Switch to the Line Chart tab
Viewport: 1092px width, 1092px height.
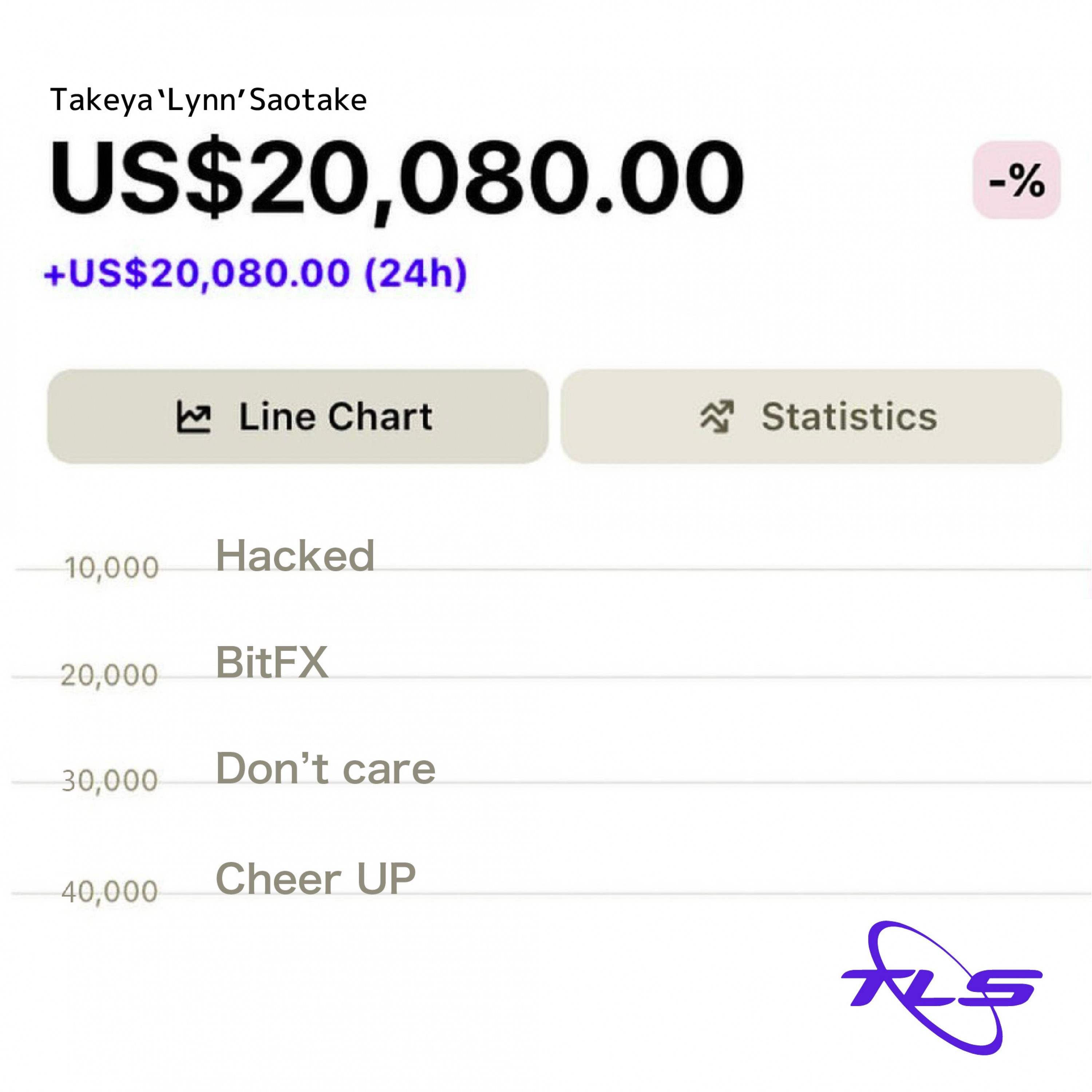pos(298,417)
